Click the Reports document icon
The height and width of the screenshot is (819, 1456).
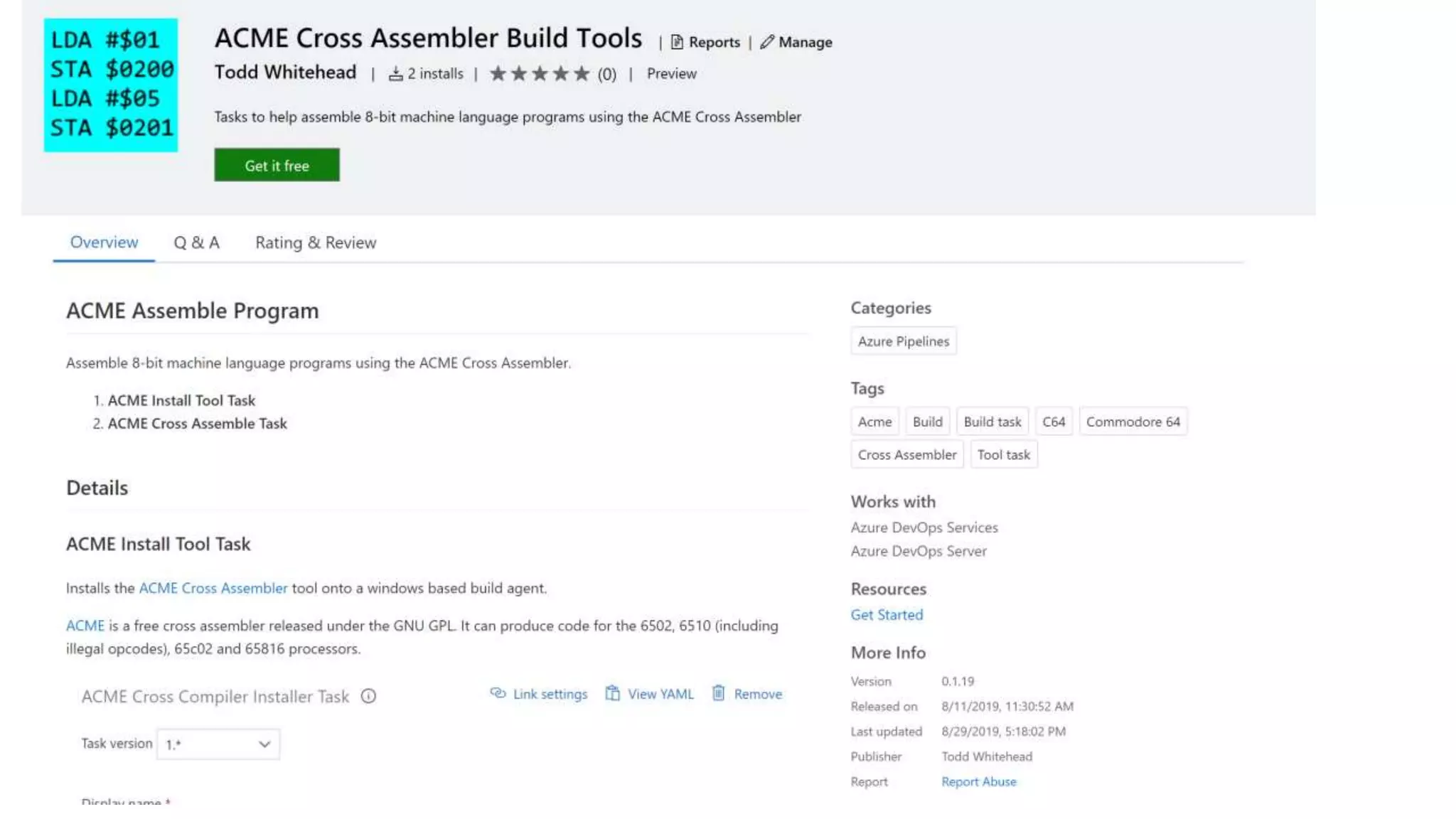677,43
